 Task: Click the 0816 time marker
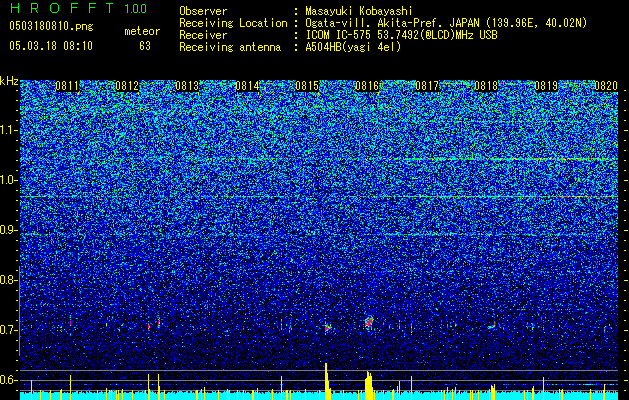(x=367, y=86)
